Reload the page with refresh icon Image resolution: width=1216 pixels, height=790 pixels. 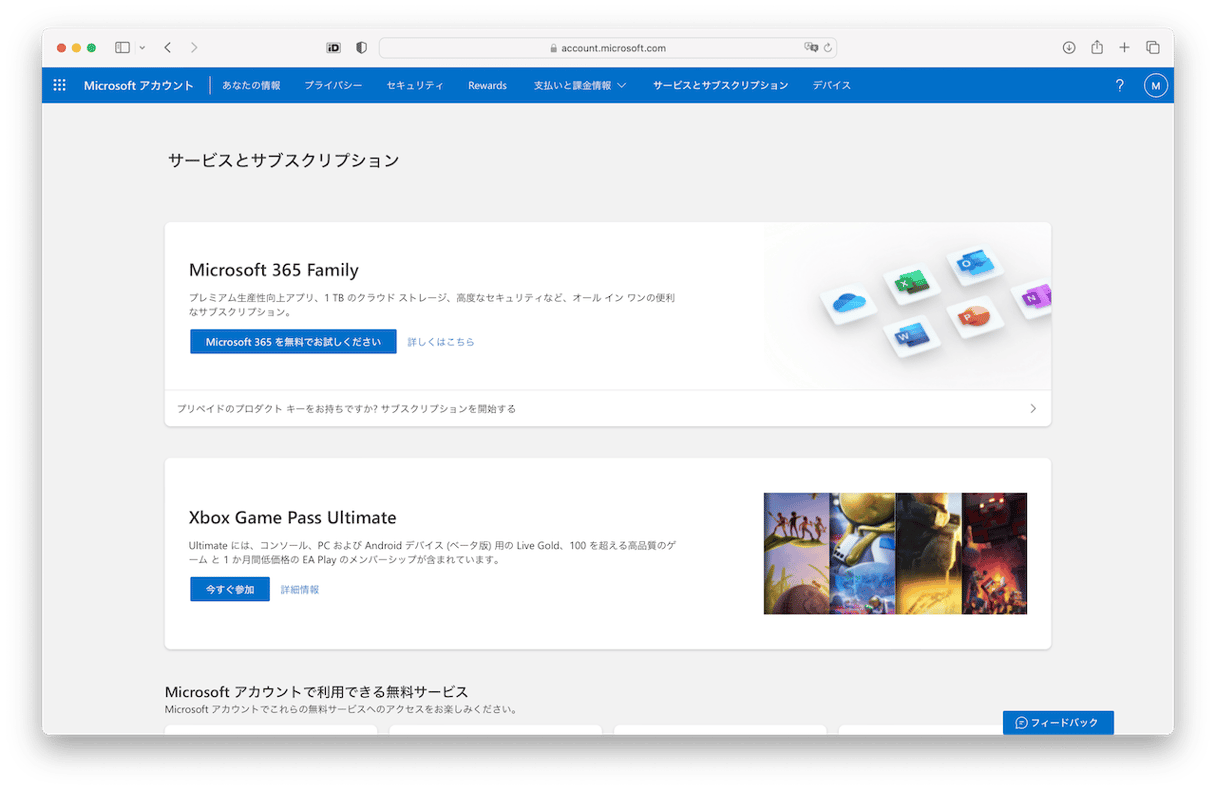(x=828, y=47)
